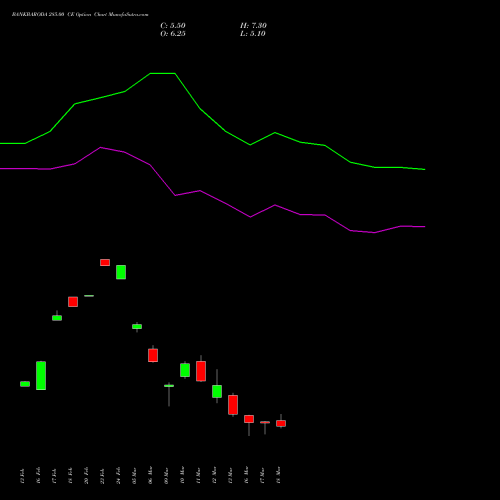Select the 16 Feb date label
The image size is (500, 500).
pos(38,475)
